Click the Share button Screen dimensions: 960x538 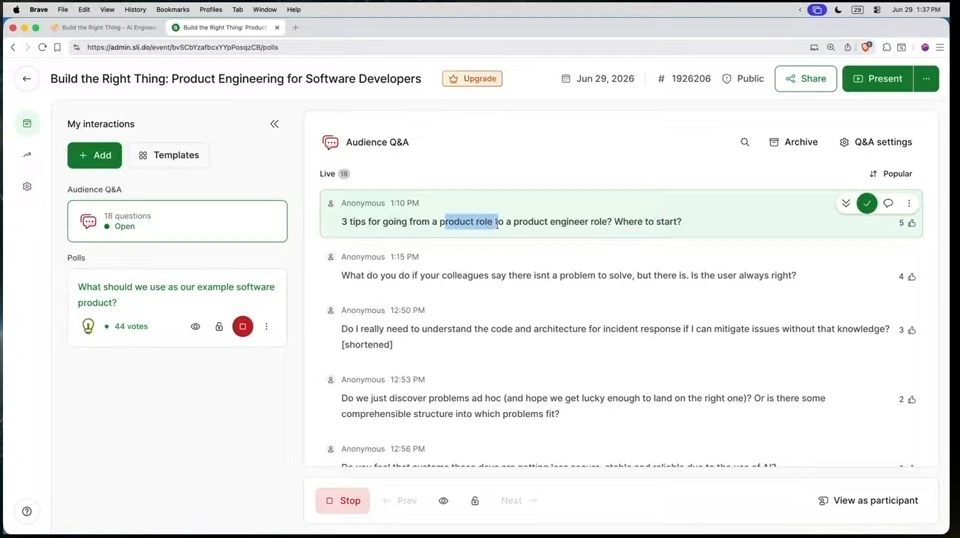[x=806, y=79]
